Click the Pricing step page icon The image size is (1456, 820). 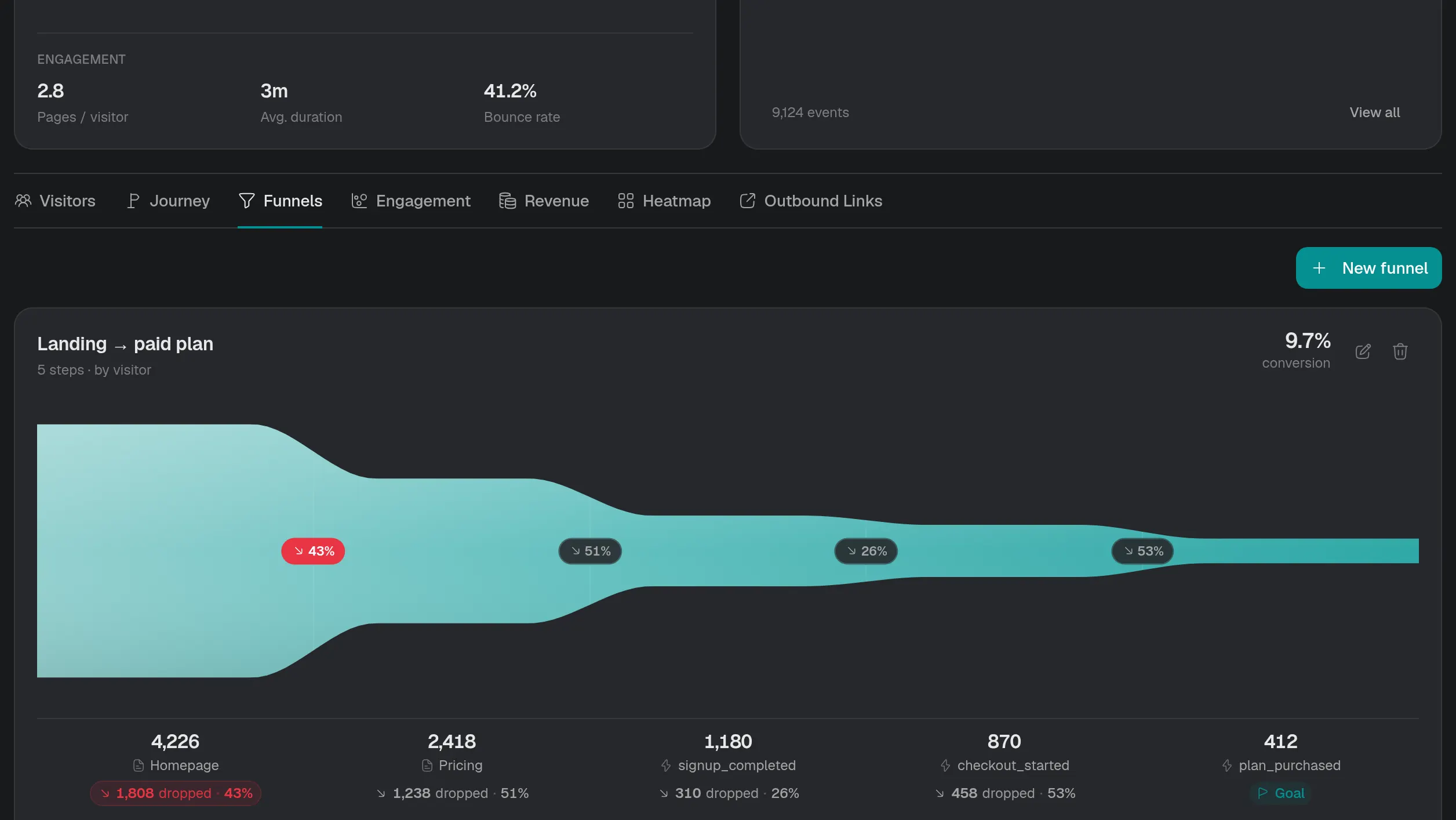point(427,765)
